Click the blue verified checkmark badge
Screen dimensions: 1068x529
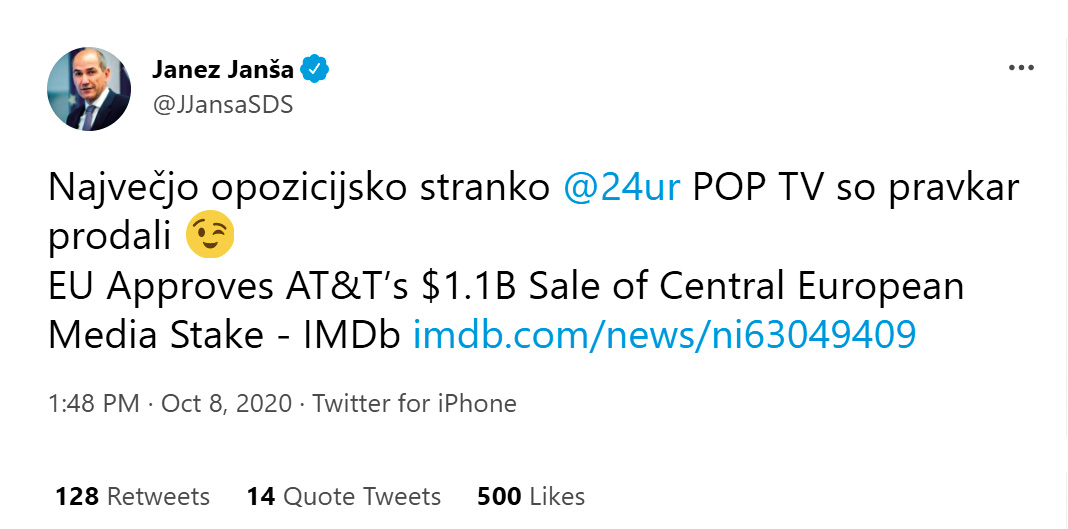click(x=316, y=70)
